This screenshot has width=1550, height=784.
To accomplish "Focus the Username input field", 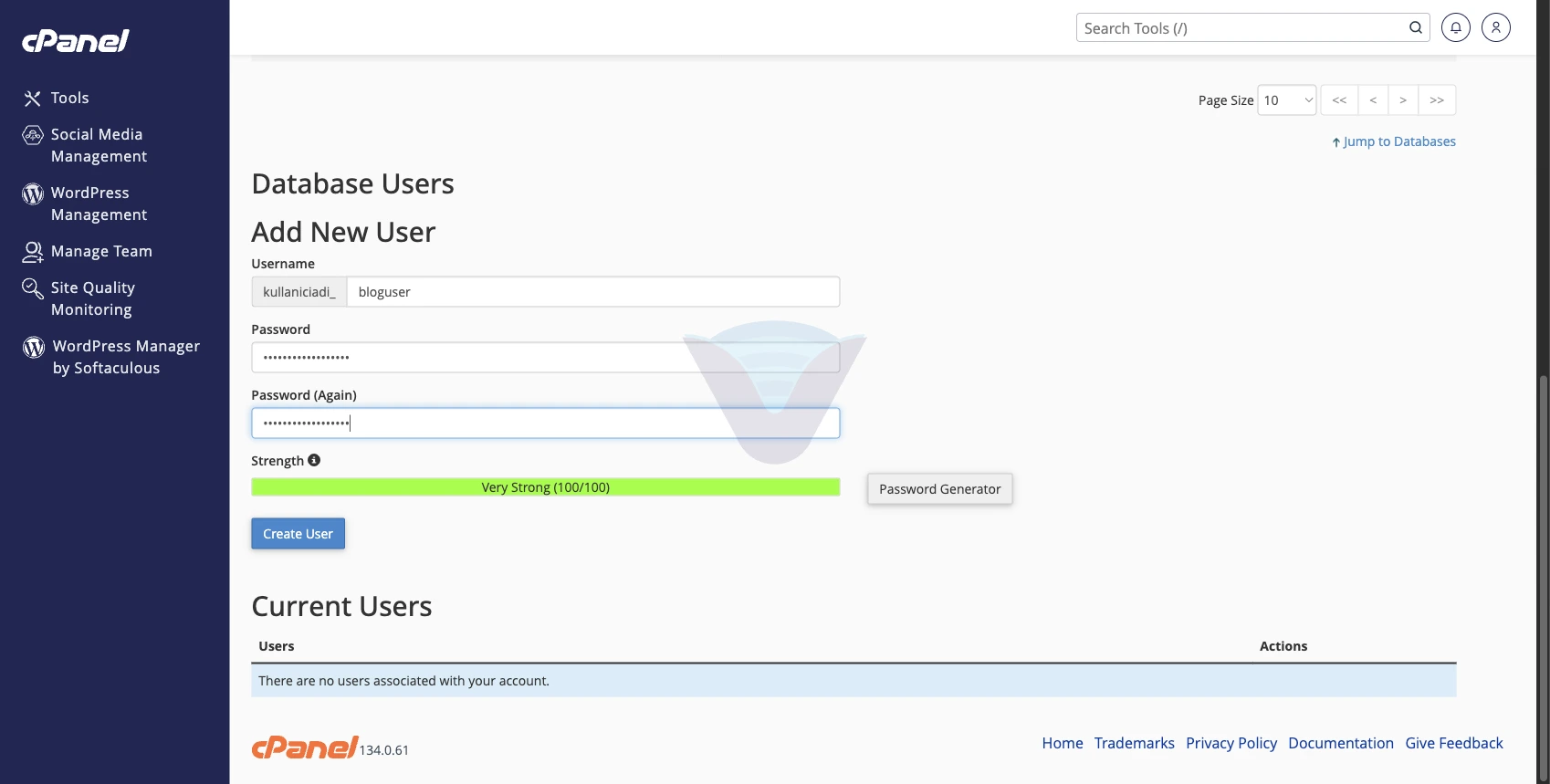I will click(x=593, y=292).
